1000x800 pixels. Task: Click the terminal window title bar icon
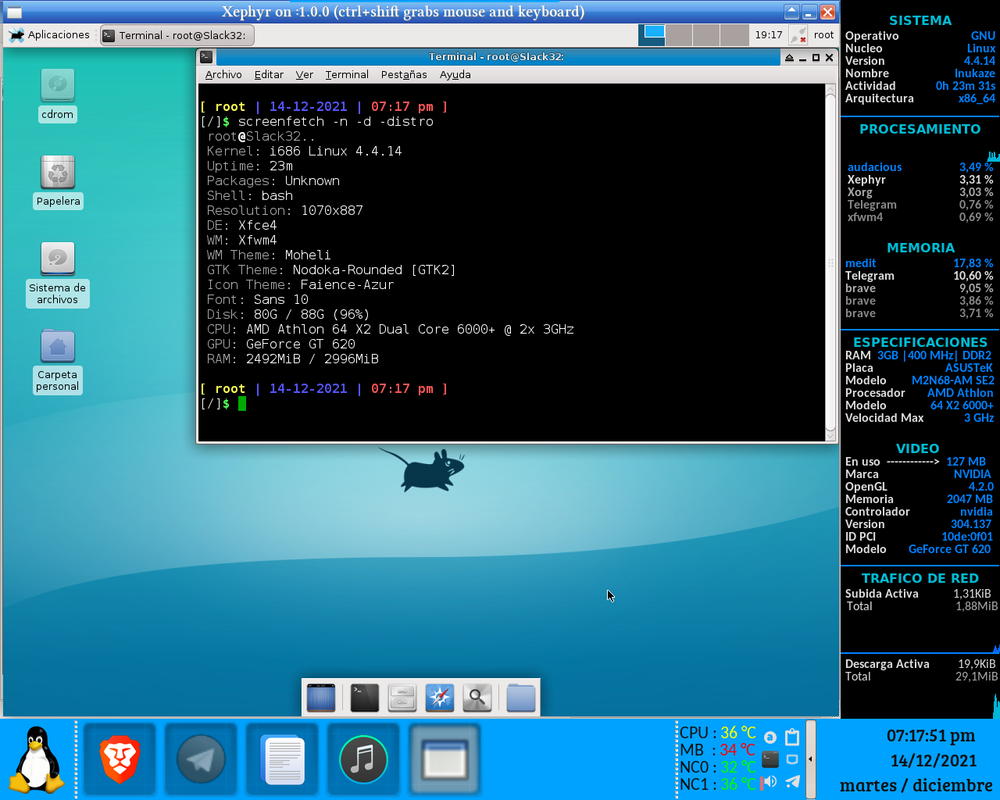click(206, 57)
